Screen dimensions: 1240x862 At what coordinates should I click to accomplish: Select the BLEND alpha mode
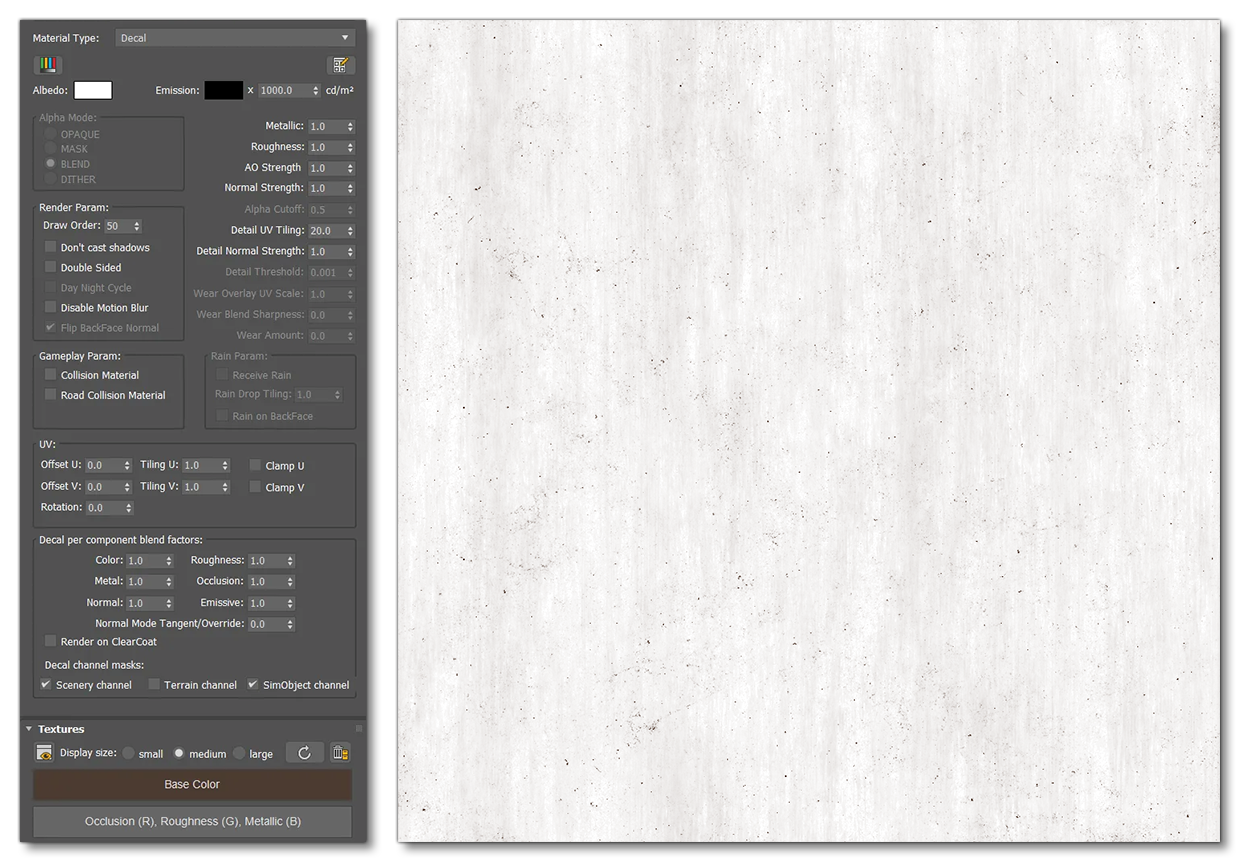(50, 163)
